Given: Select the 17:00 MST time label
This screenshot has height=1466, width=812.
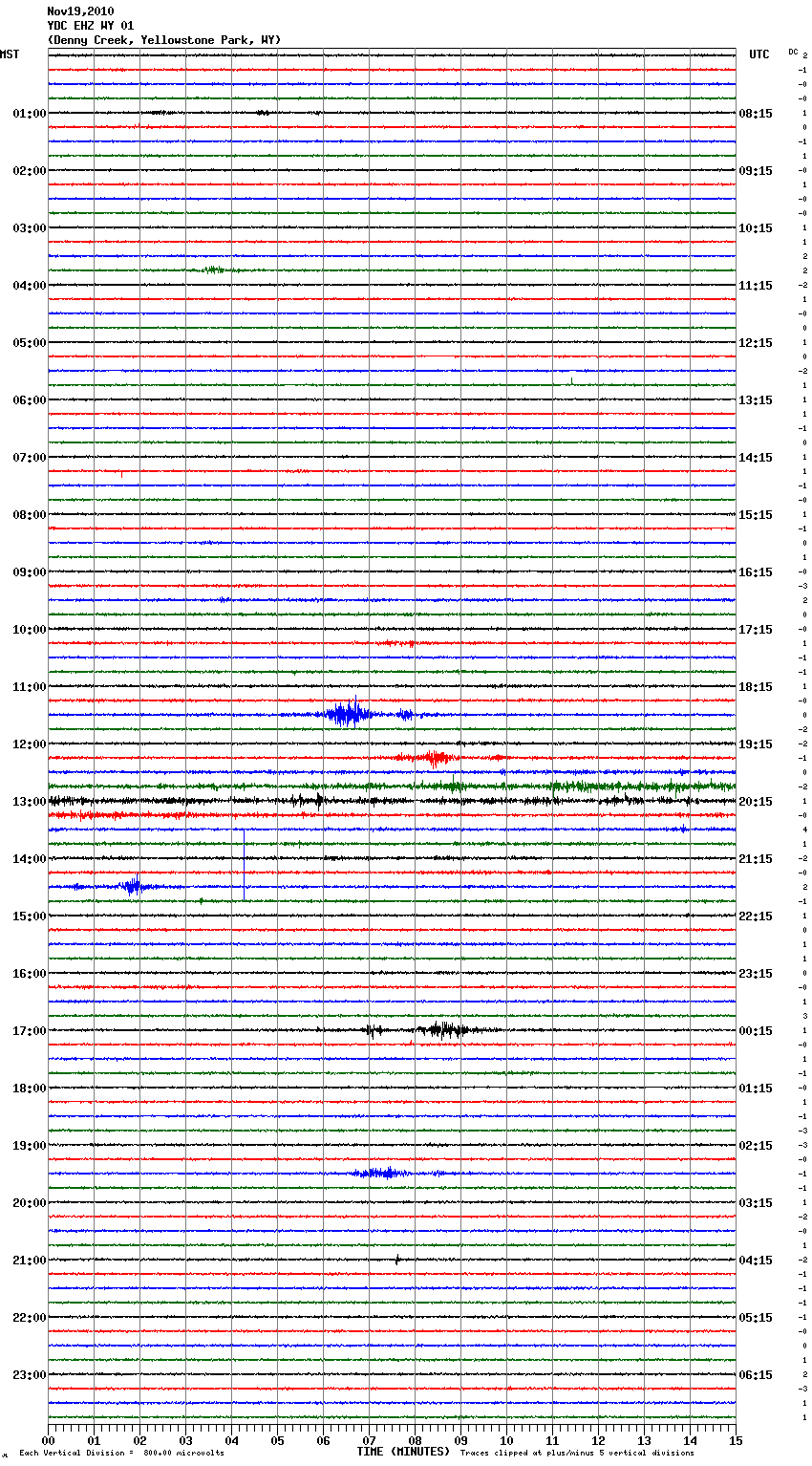Looking at the screenshot, I should tap(29, 1031).
